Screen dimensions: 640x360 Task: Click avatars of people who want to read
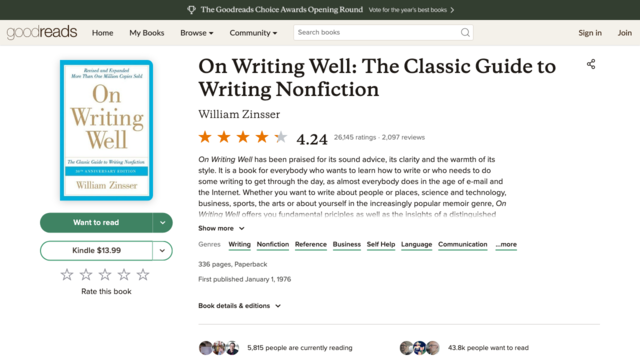pyautogui.click(x=420, y=348)
